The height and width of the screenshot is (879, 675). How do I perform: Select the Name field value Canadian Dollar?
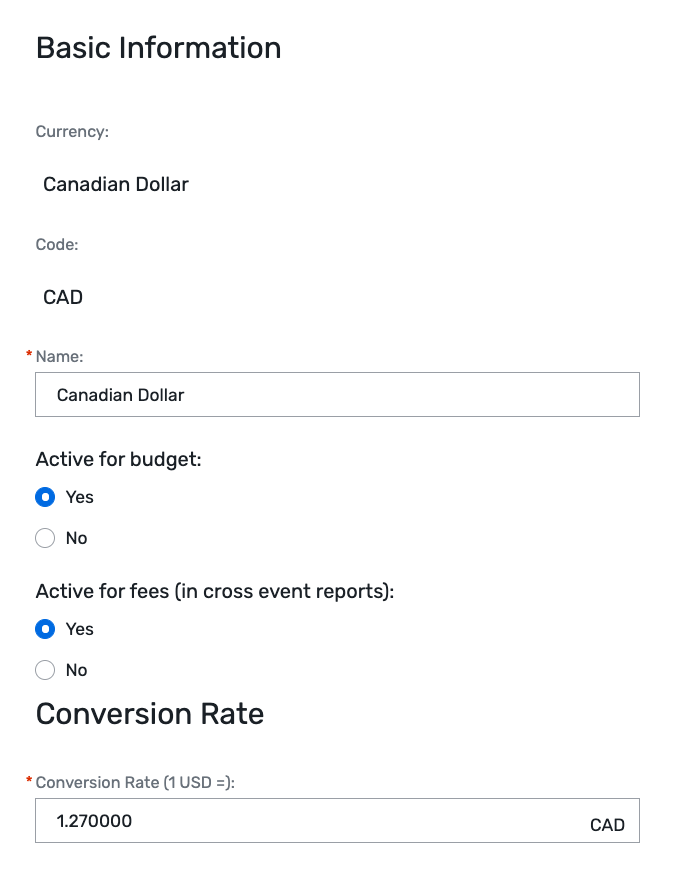coord(120,395)
